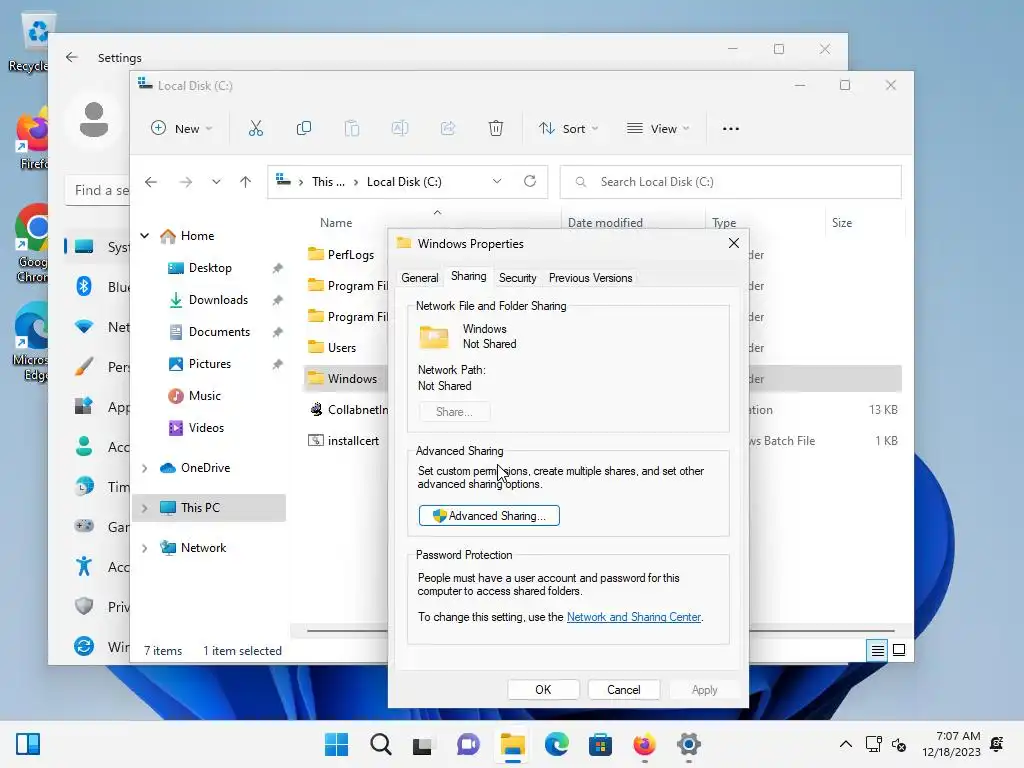Image resolution: width=1024 pixels, height=768 pixels.
Task: Switch to details view icon in status bar
Action: point(877,650)
